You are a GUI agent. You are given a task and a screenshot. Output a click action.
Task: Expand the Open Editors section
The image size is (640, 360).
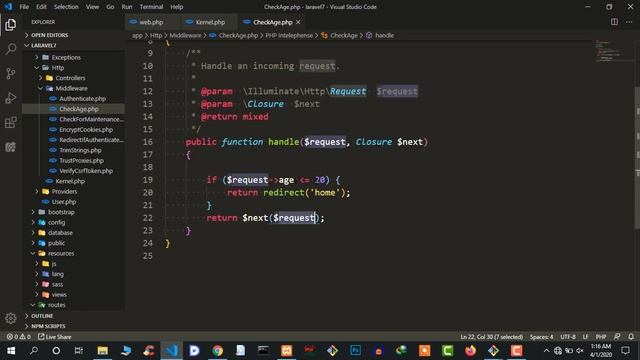click(49, 35)
